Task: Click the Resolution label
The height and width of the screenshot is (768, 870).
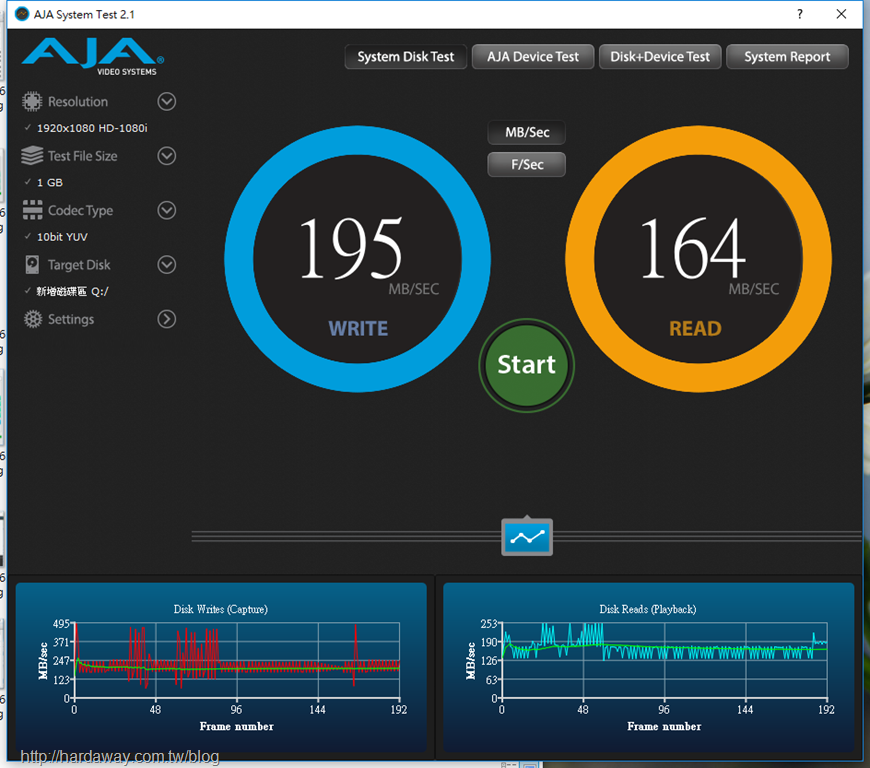Action: (x=78, y=102)
